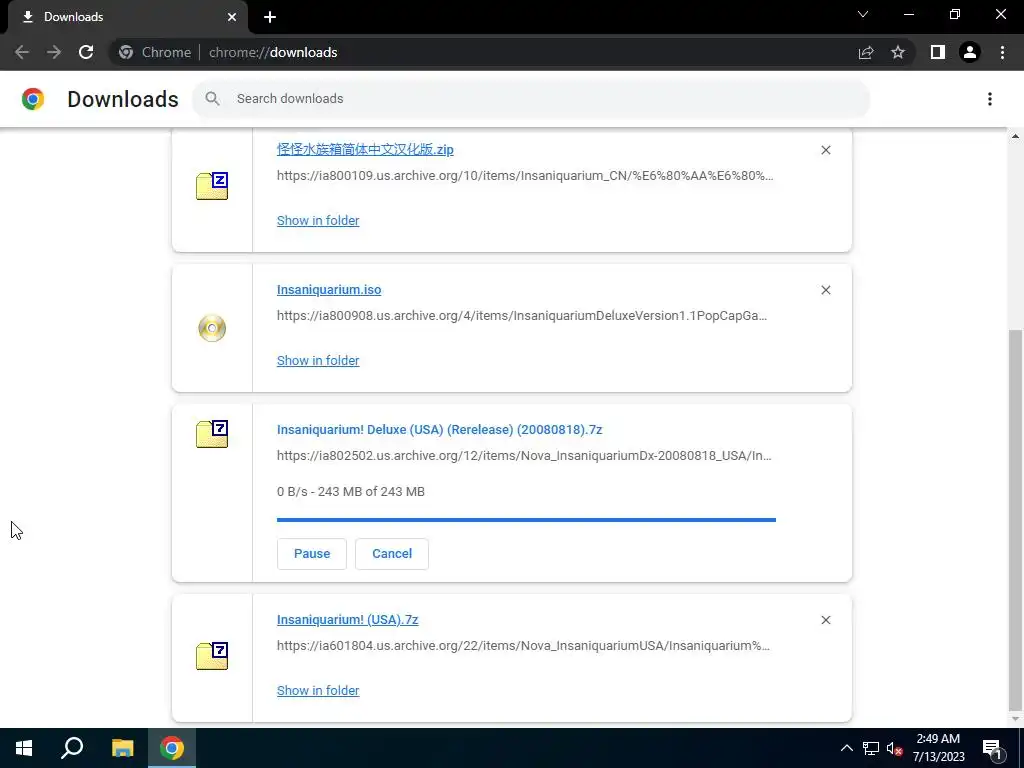Click the Chrome site info icon
The width and height of the screenshot is (1024, 768).
point(126,52)
